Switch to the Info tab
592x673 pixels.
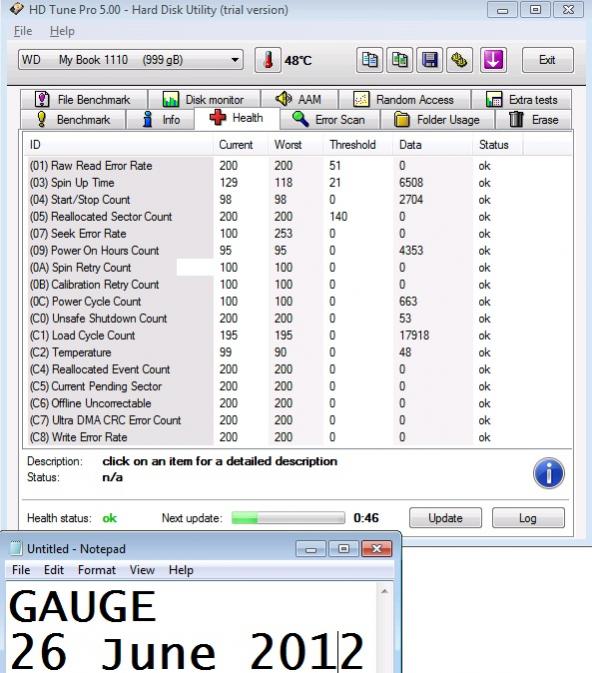click(161, 119)
